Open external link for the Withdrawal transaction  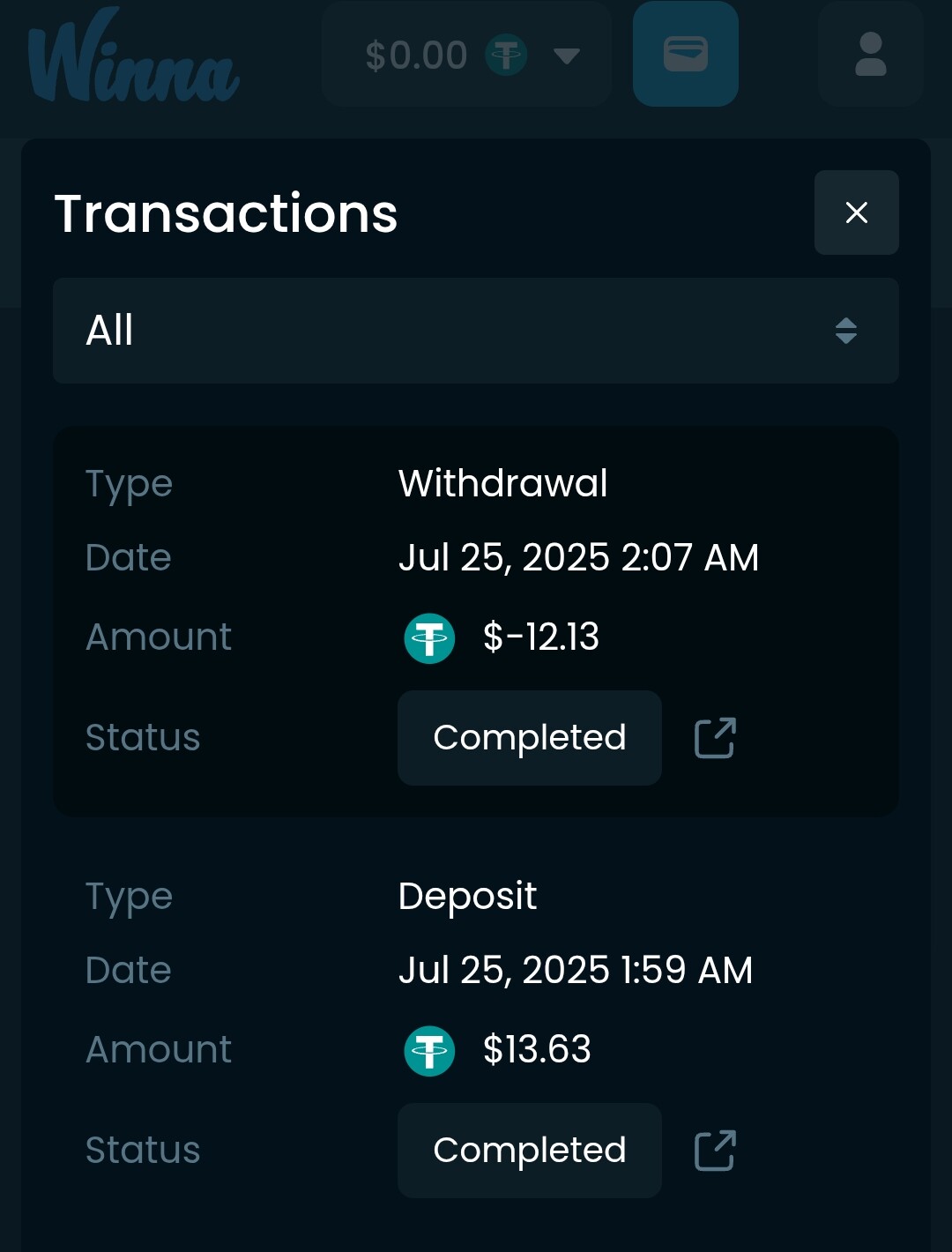pos(715,738)
